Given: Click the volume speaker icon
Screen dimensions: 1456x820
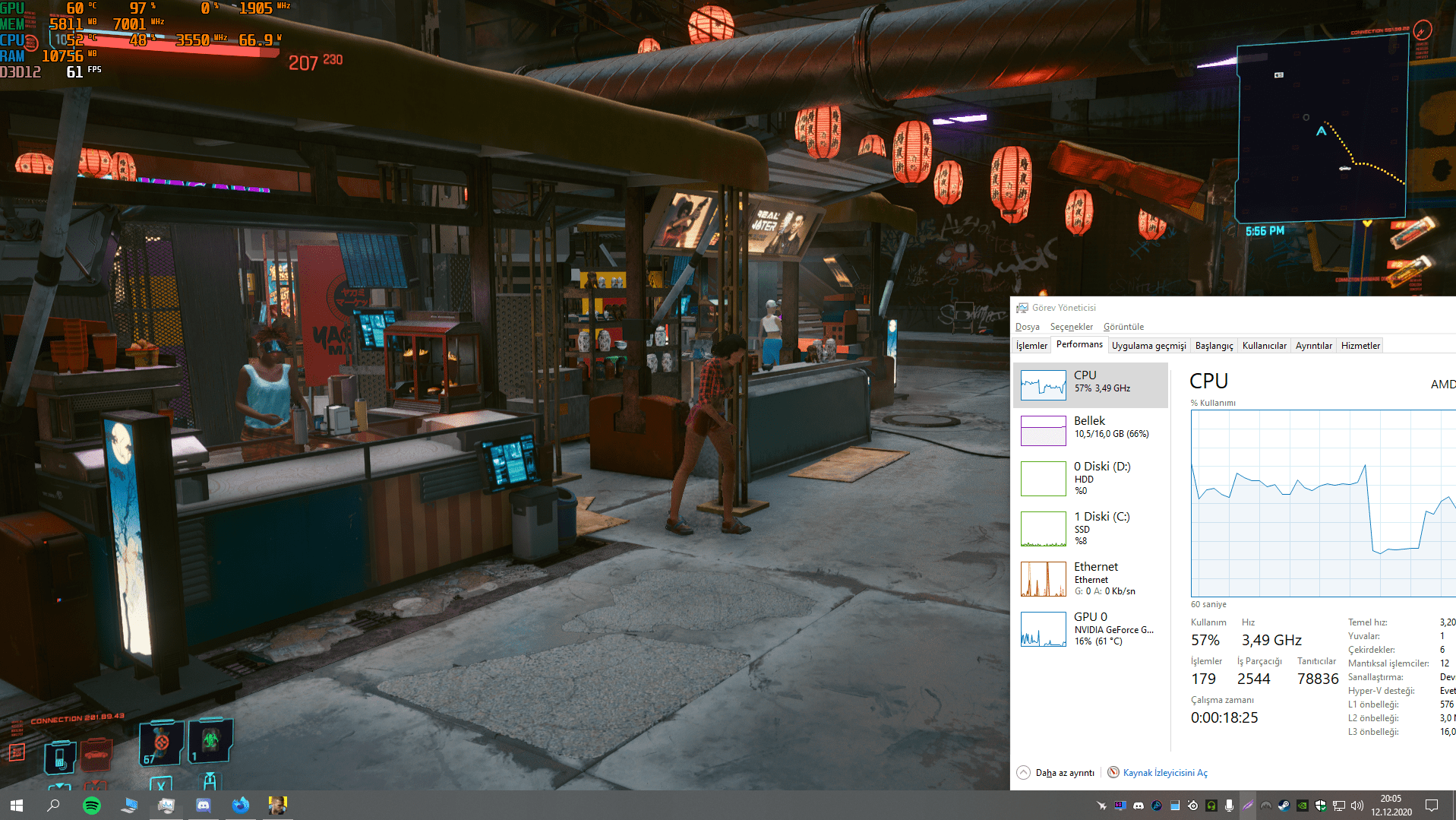Looking at the screenshot, I should click(x=1357, y=806).
